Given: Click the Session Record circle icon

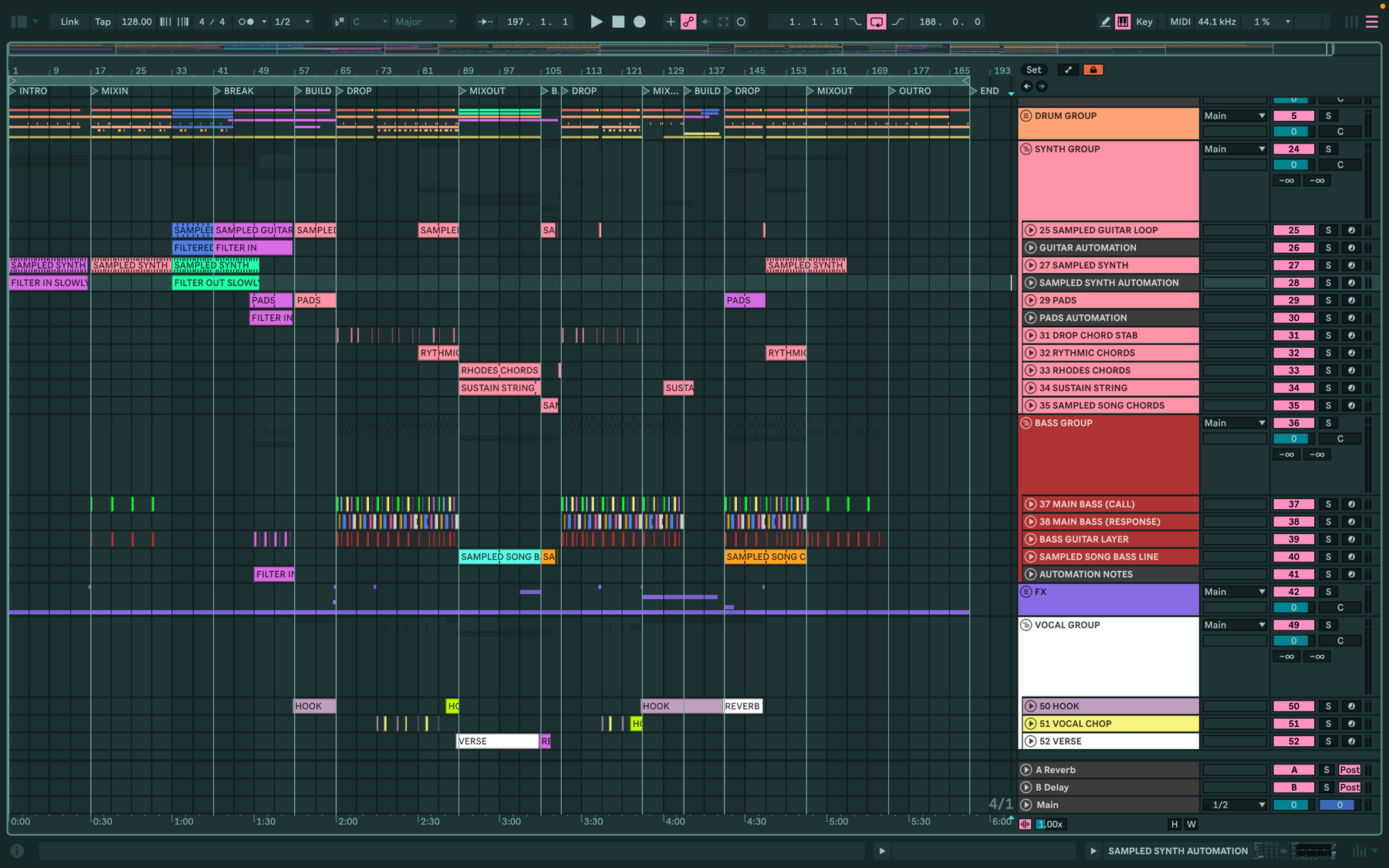Looking at the screenshot, I should [x=741, y=22].
